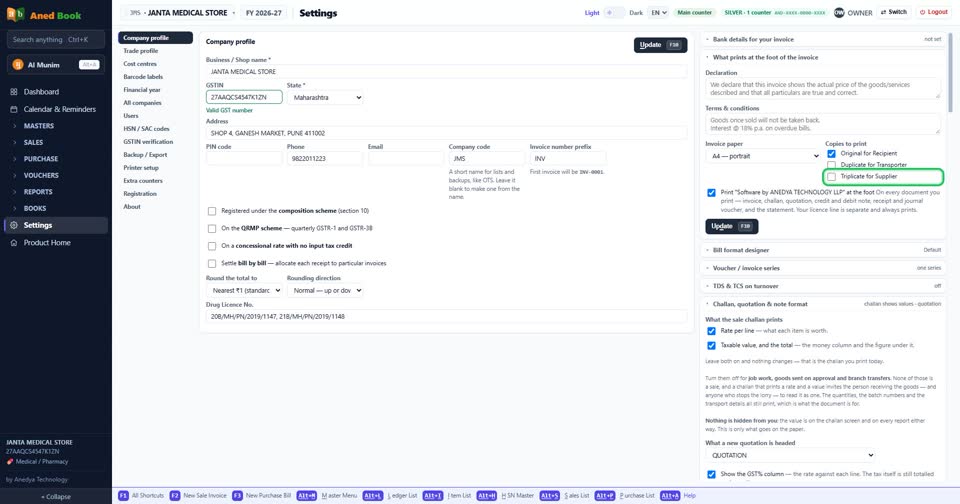Uncheck Original for Recipient copy
The image size is (960, 504).
(x=831, y=154)
